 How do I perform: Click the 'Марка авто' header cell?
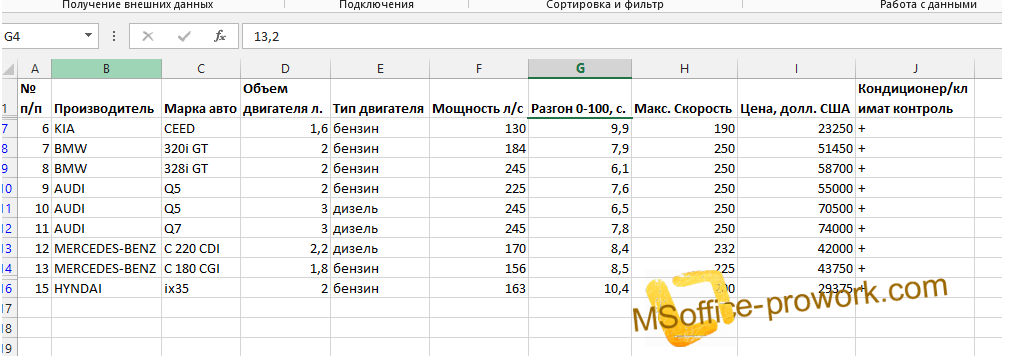[x=201, y=98]
